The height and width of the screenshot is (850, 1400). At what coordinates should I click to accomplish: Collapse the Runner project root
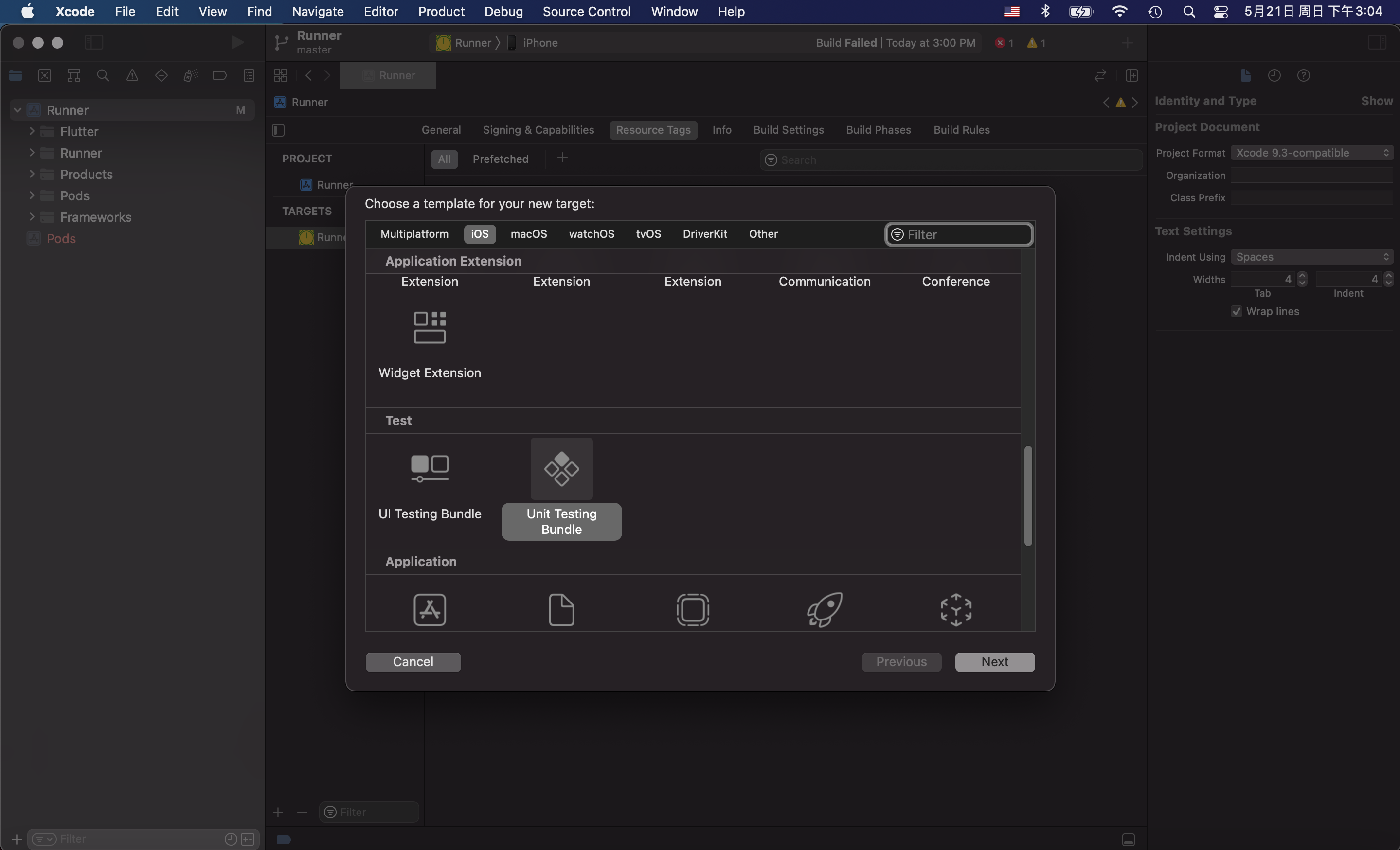point(18,109)
